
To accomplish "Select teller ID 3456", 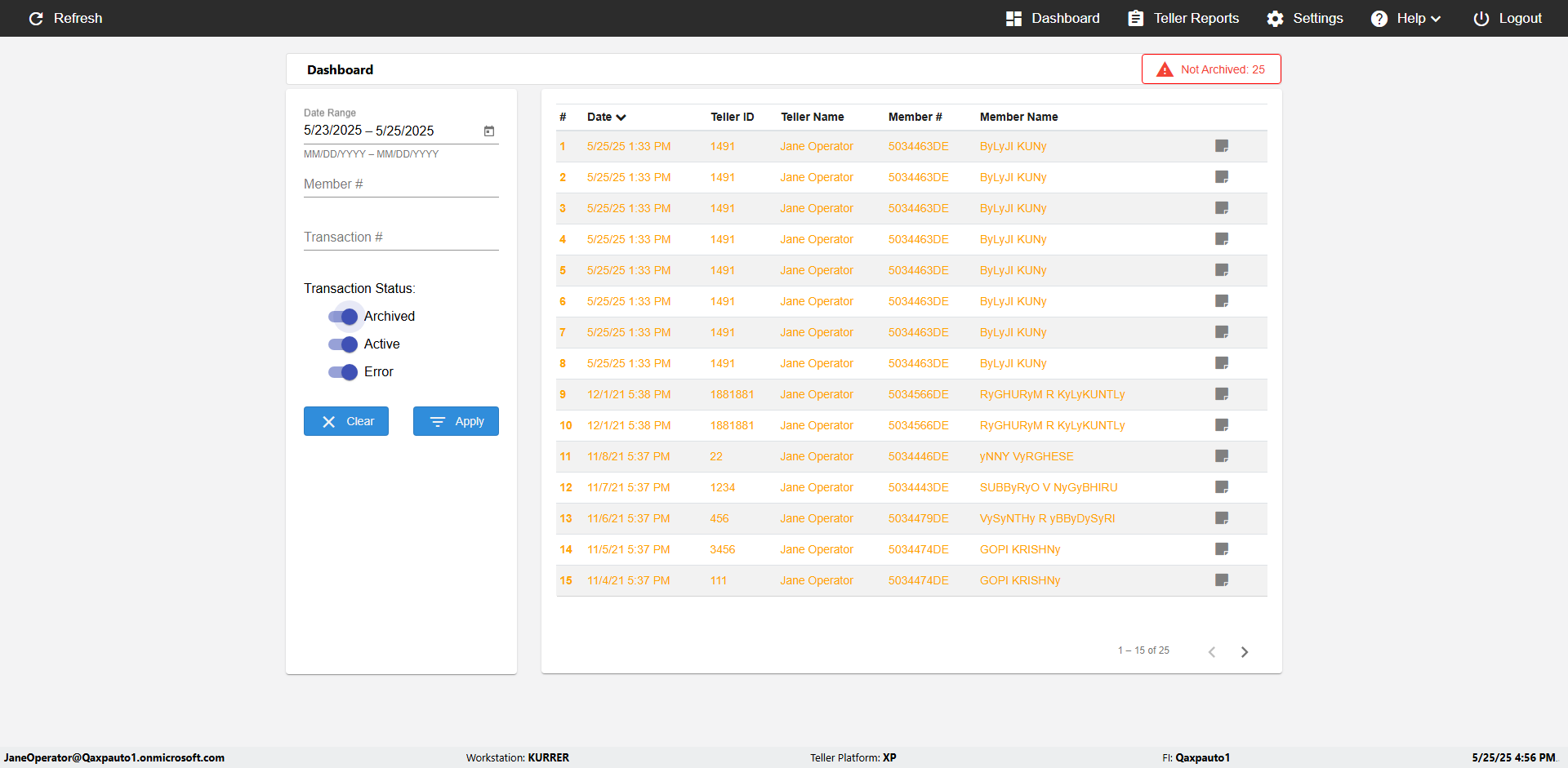I will pos(723,549).
